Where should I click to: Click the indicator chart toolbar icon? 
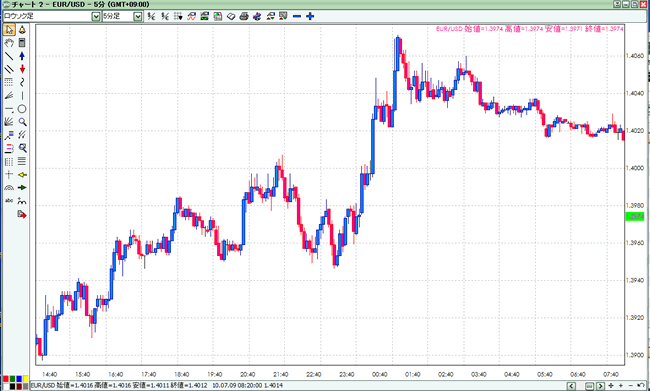(x=191, y=16)
